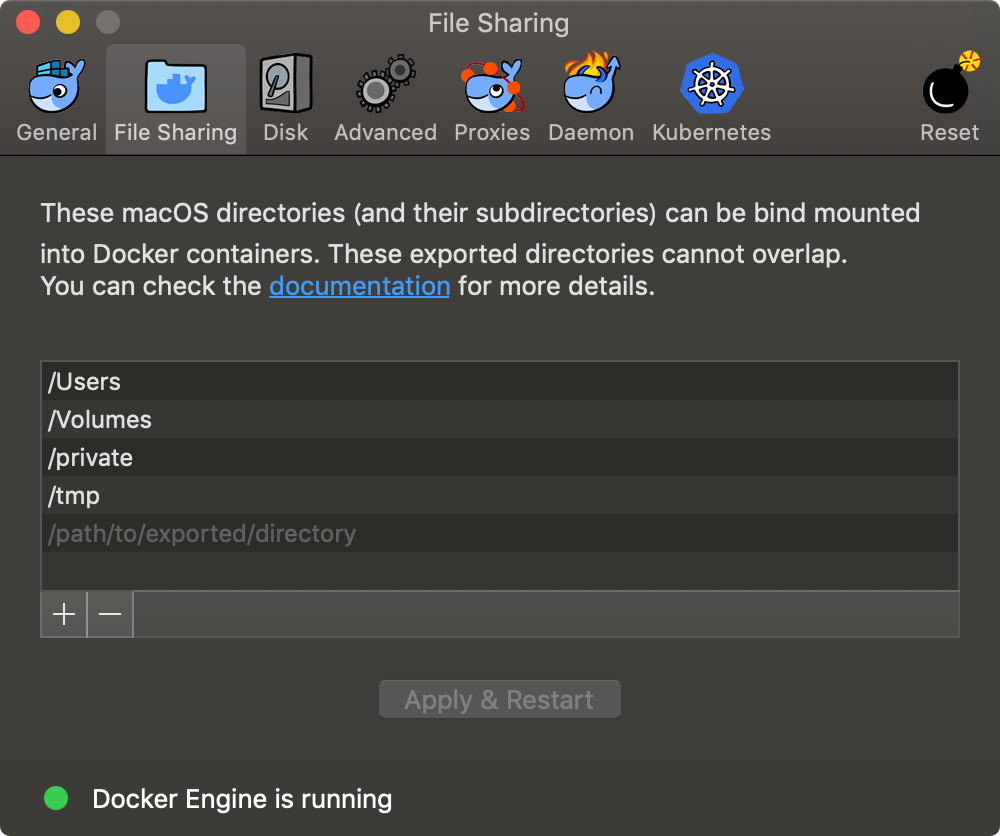The image size is (1000, 836).
Task: Open the Proxies whale icon
Action: 492,85
